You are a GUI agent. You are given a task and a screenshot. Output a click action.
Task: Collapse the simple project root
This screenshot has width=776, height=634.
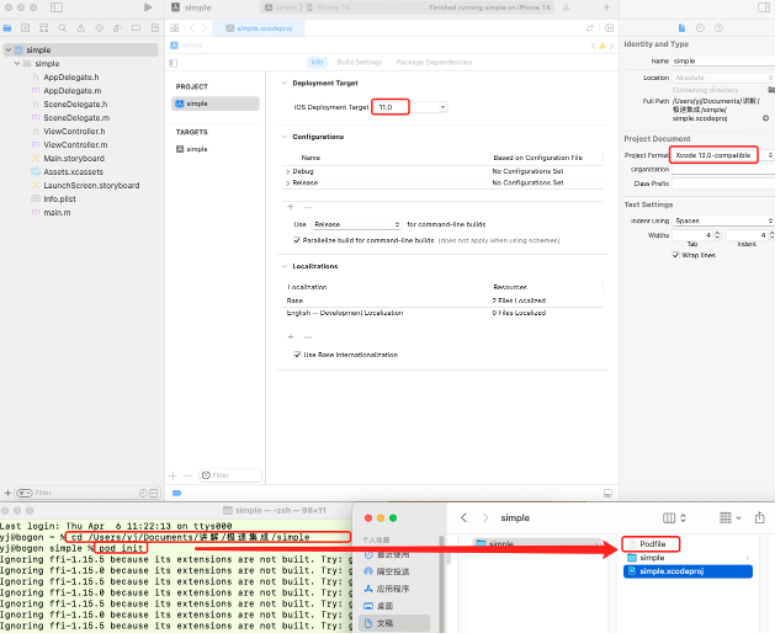pos(8,50)
